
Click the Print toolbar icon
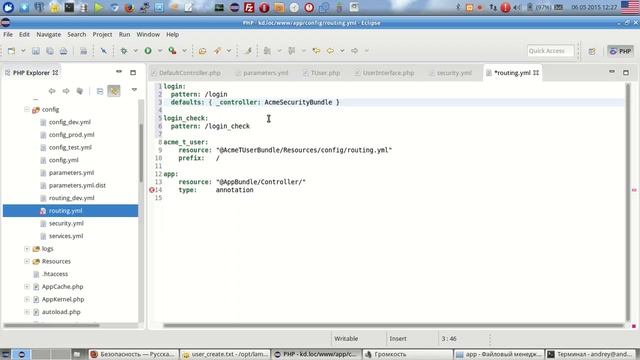coord(63,51)
